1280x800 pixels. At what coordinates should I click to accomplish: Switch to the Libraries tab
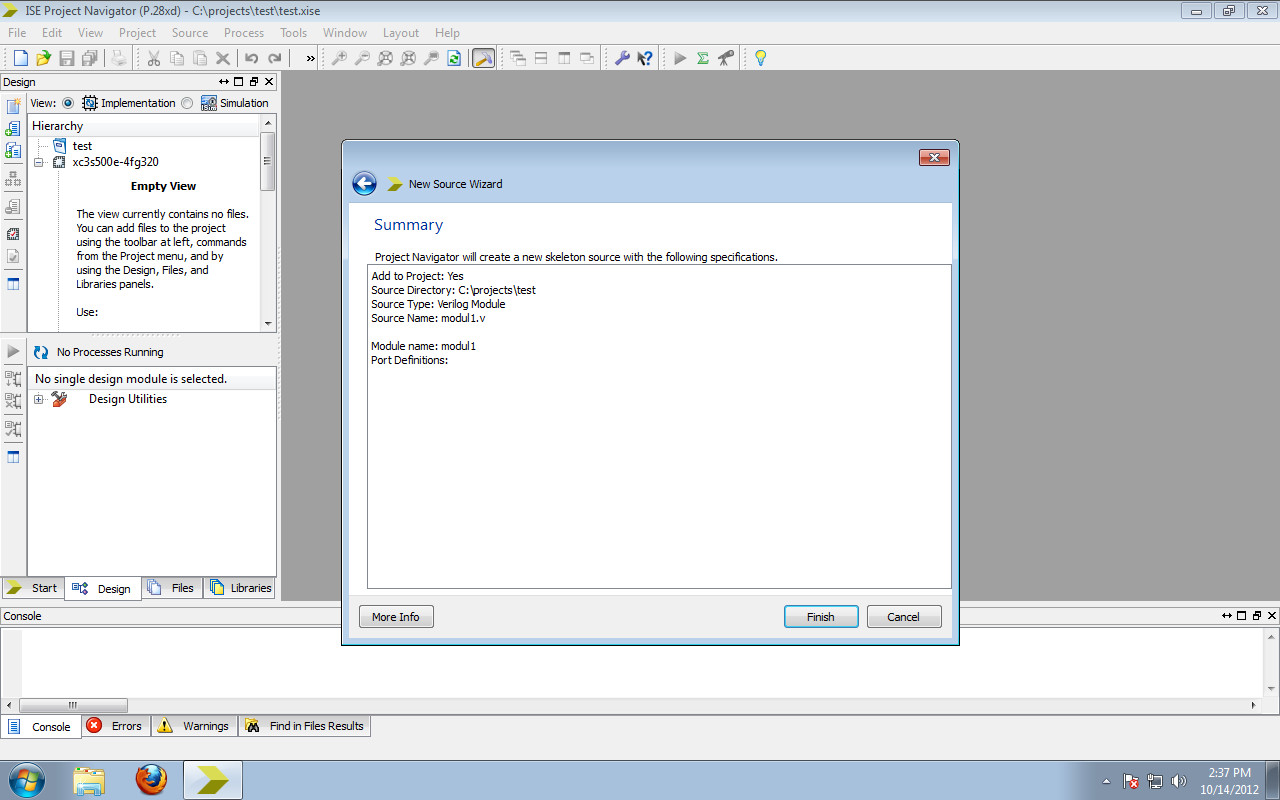coord(240,588)
